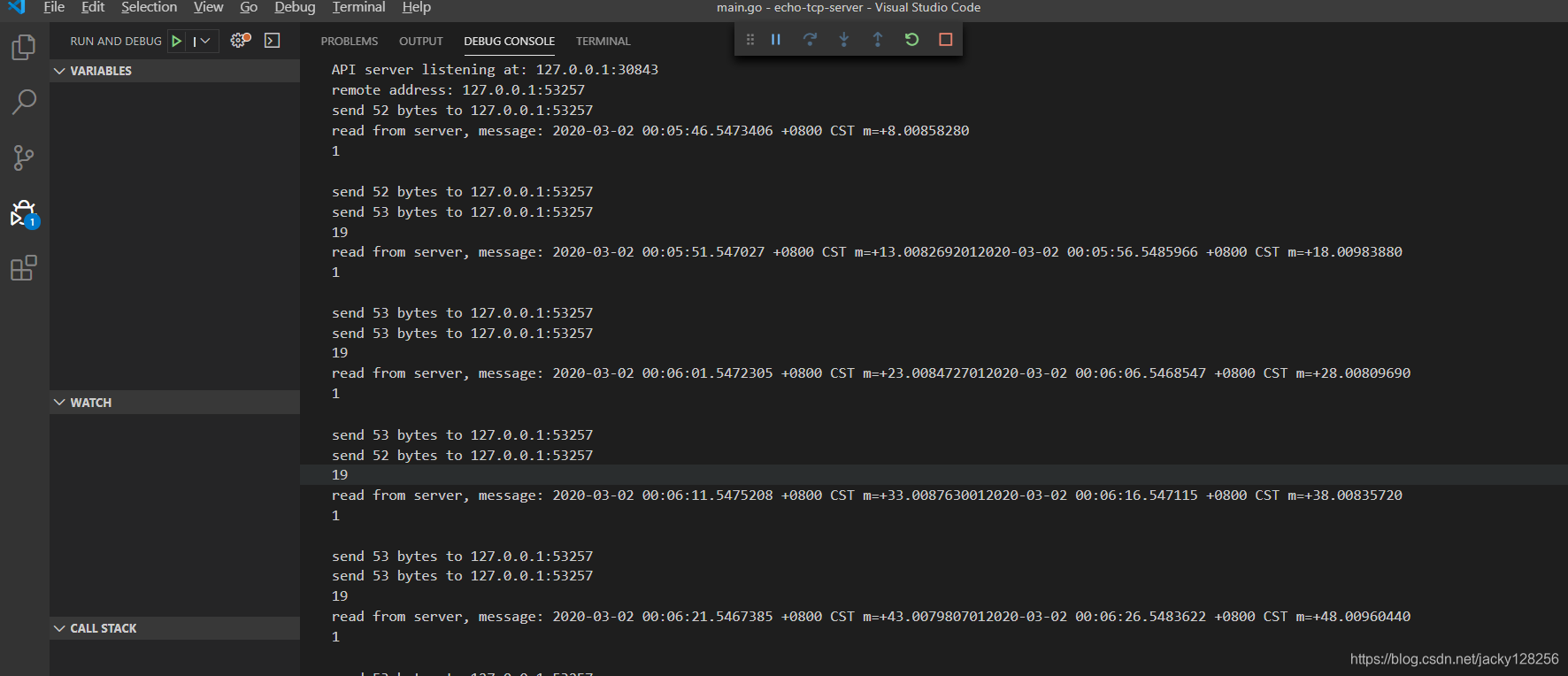This screenshot has height=676, width=1568.
Task: Open the Source Control view
Action: point(24,157)
